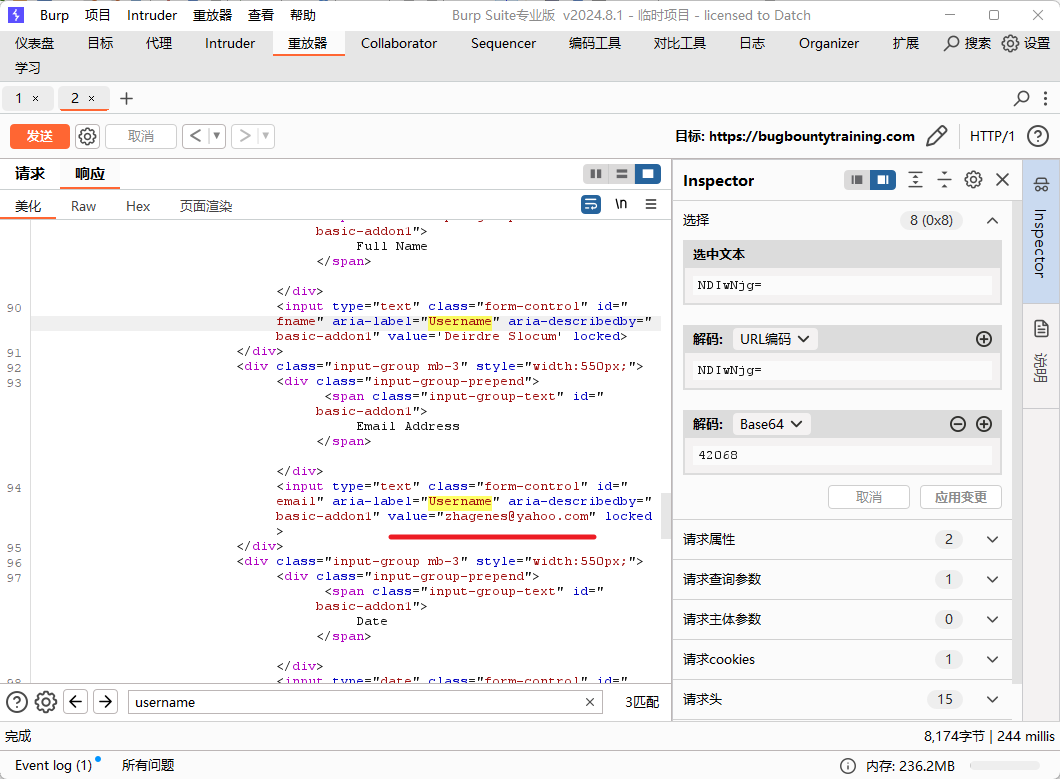
Task: Open request send settings gear icon
Action: coord(87,136)
